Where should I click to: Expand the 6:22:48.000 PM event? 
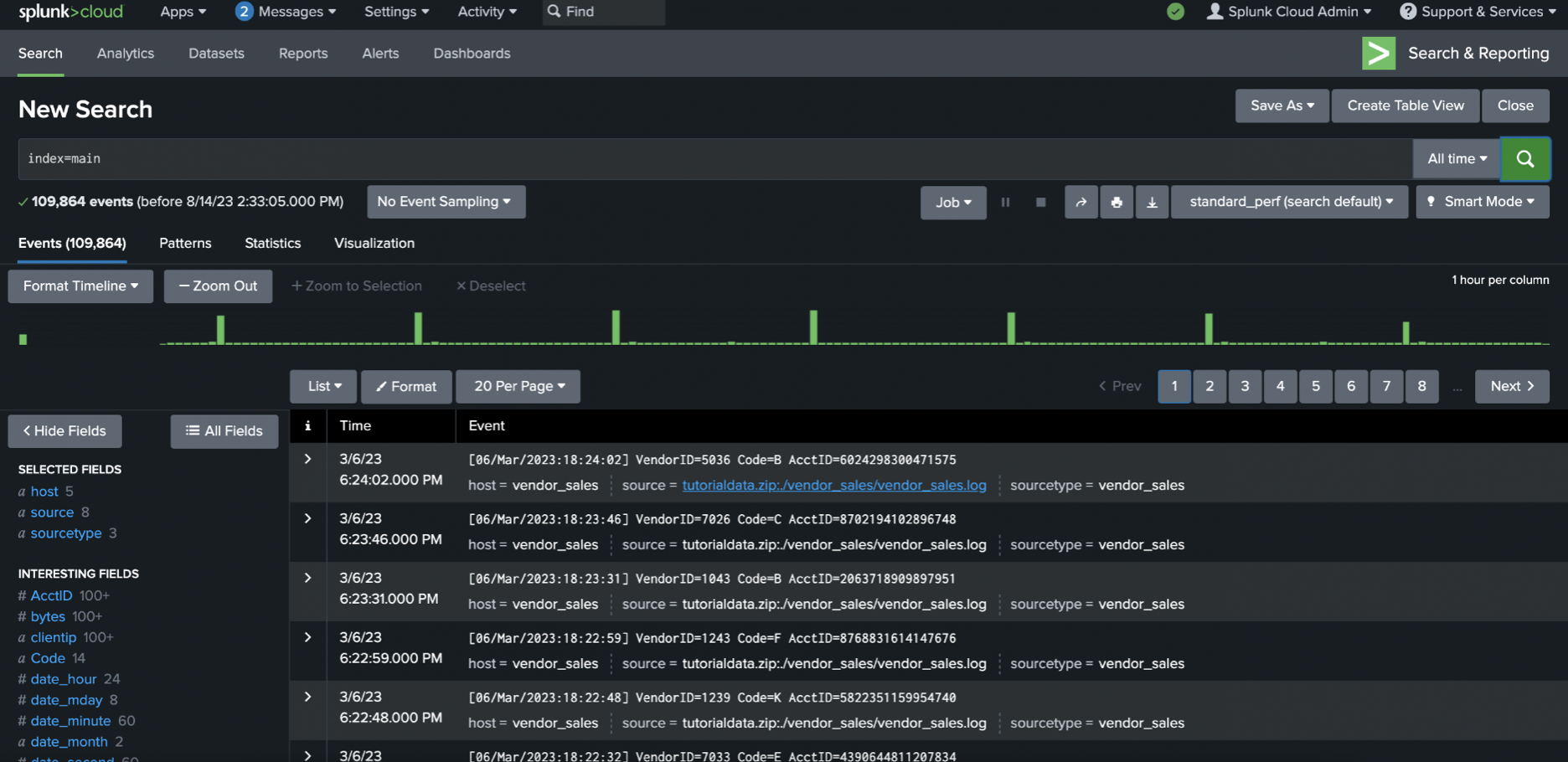point(307,697)
